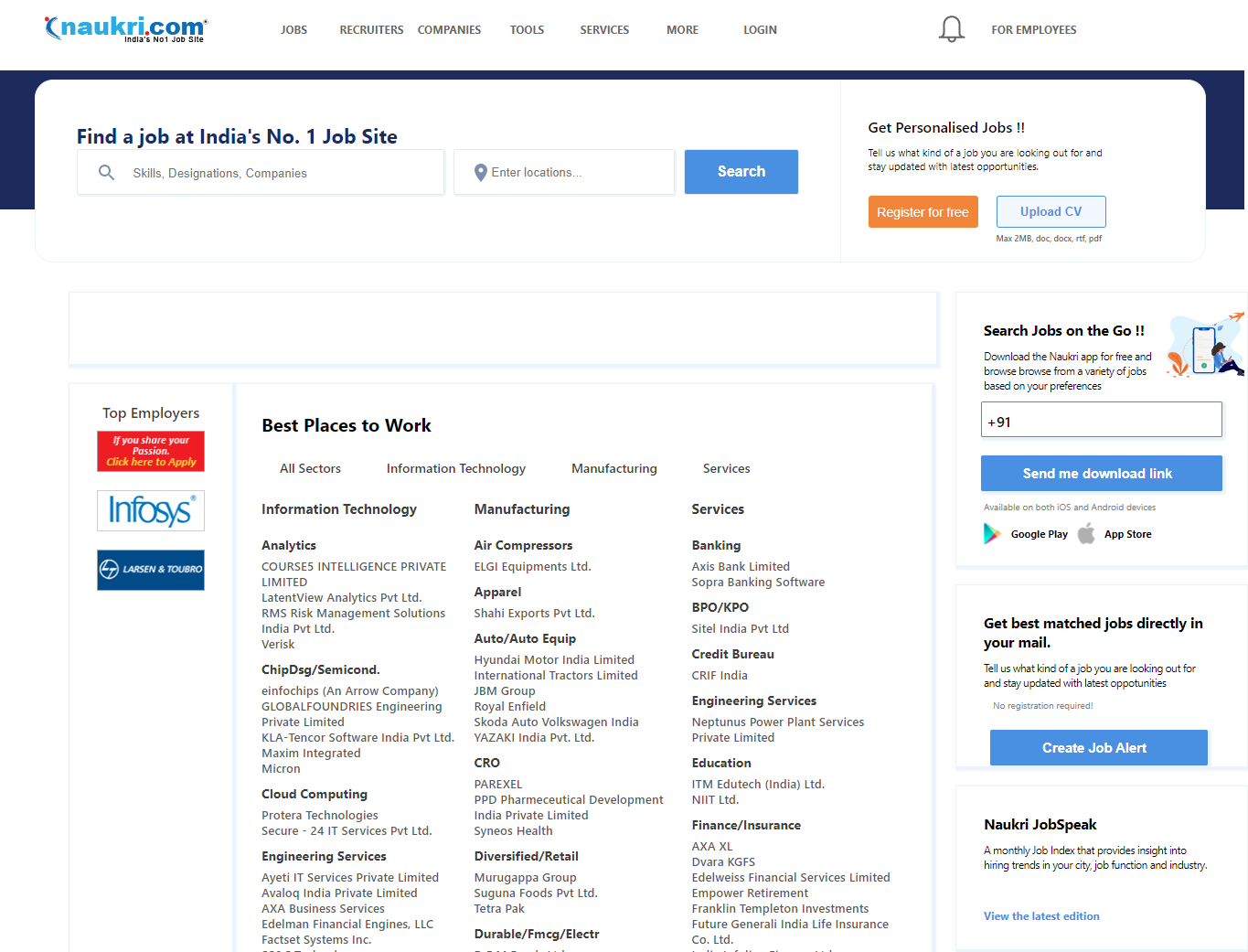
Task: Open the JOBS menu in navigation
Action: coord(293,30)
